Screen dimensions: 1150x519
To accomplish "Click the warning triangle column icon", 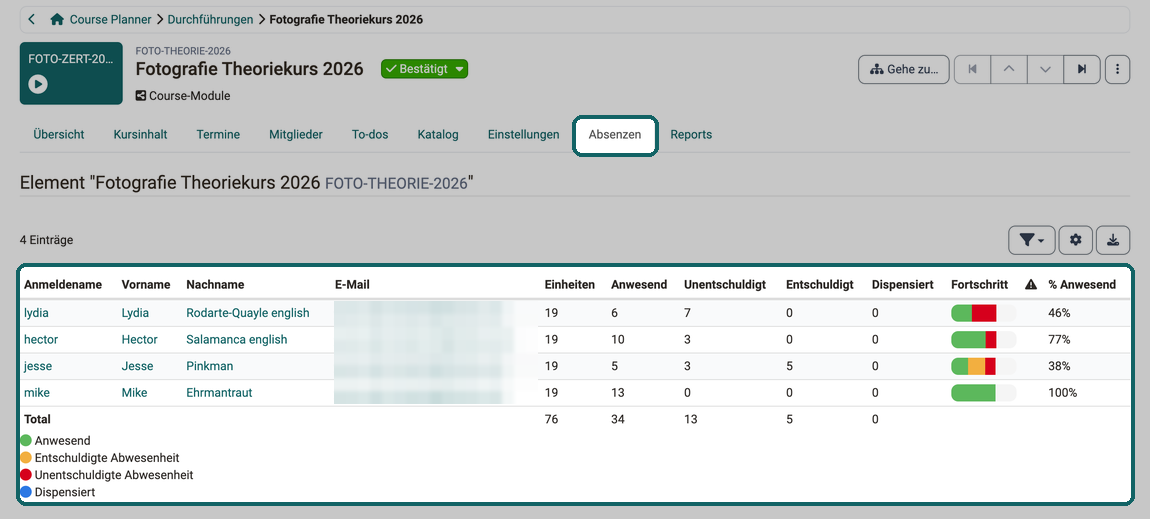I will point(1030,284).
